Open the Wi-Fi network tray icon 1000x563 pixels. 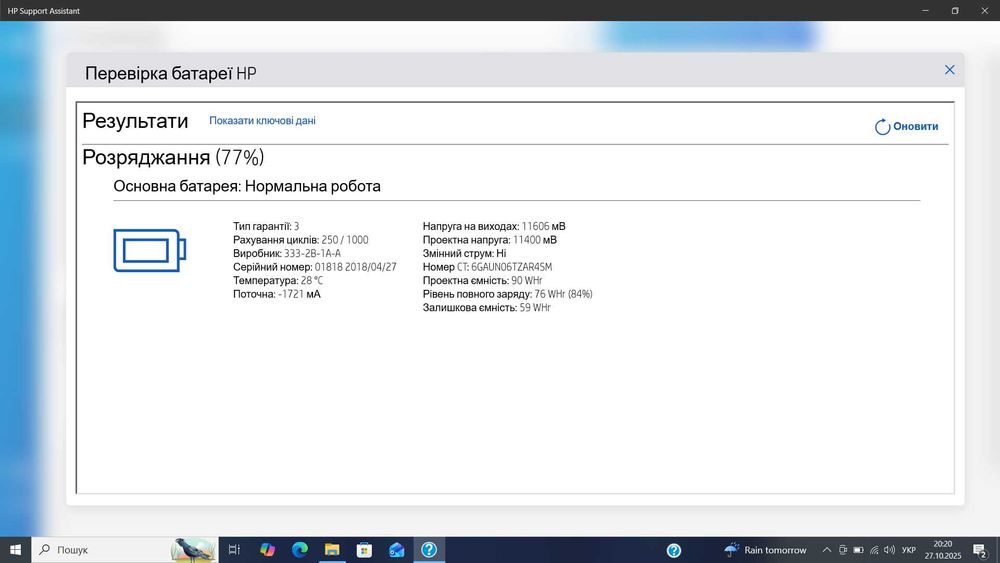(x=874, y=550)
